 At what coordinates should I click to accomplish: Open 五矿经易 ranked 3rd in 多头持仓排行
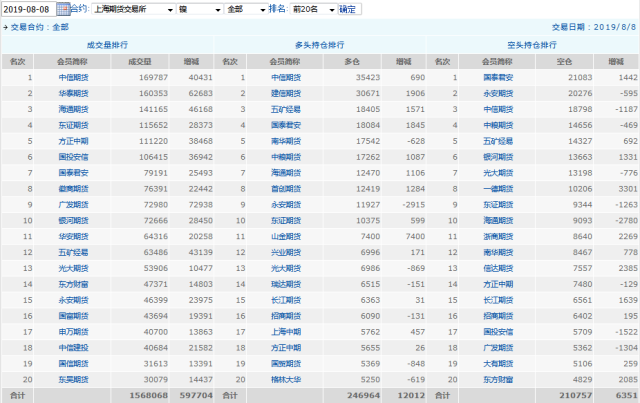286,109
